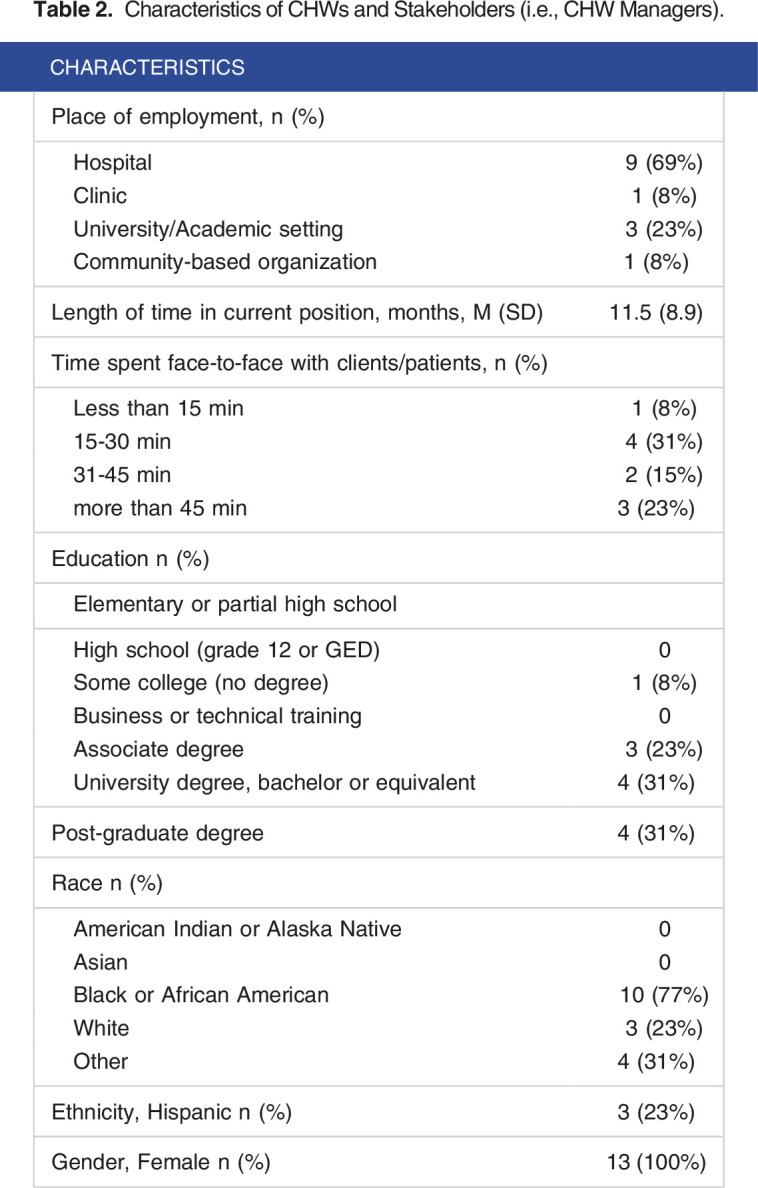
Task: Click 'Length of time in current position' row
Action: point(297,312)
